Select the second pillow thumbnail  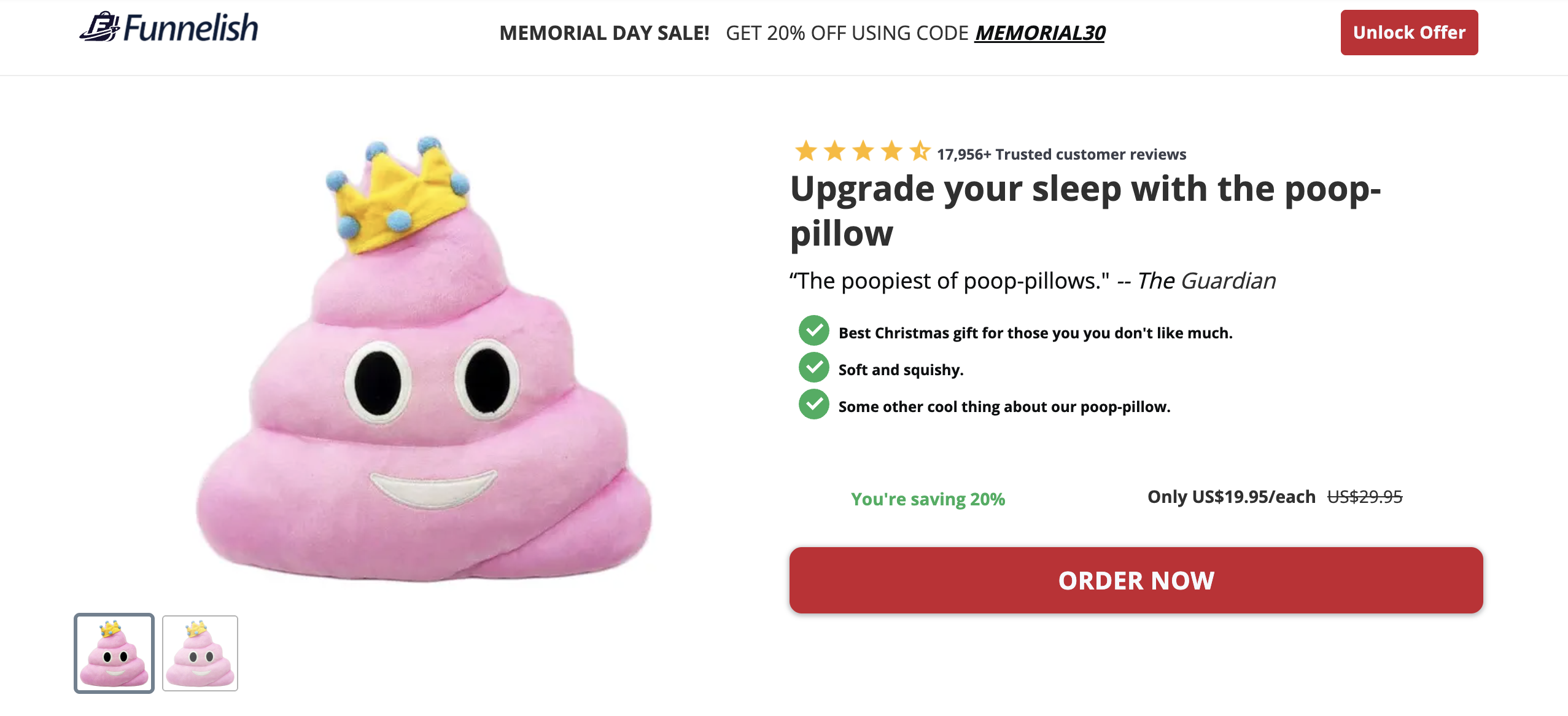tap(200, 653)
